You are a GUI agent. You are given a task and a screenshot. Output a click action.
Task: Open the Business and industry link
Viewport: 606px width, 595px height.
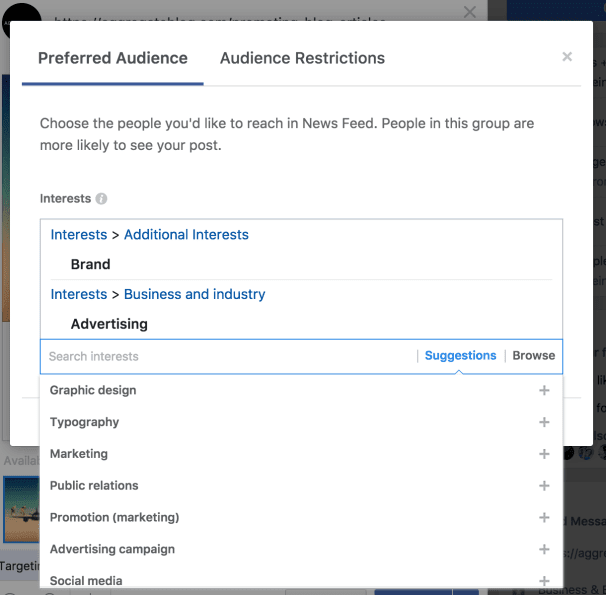coord(194,294)
